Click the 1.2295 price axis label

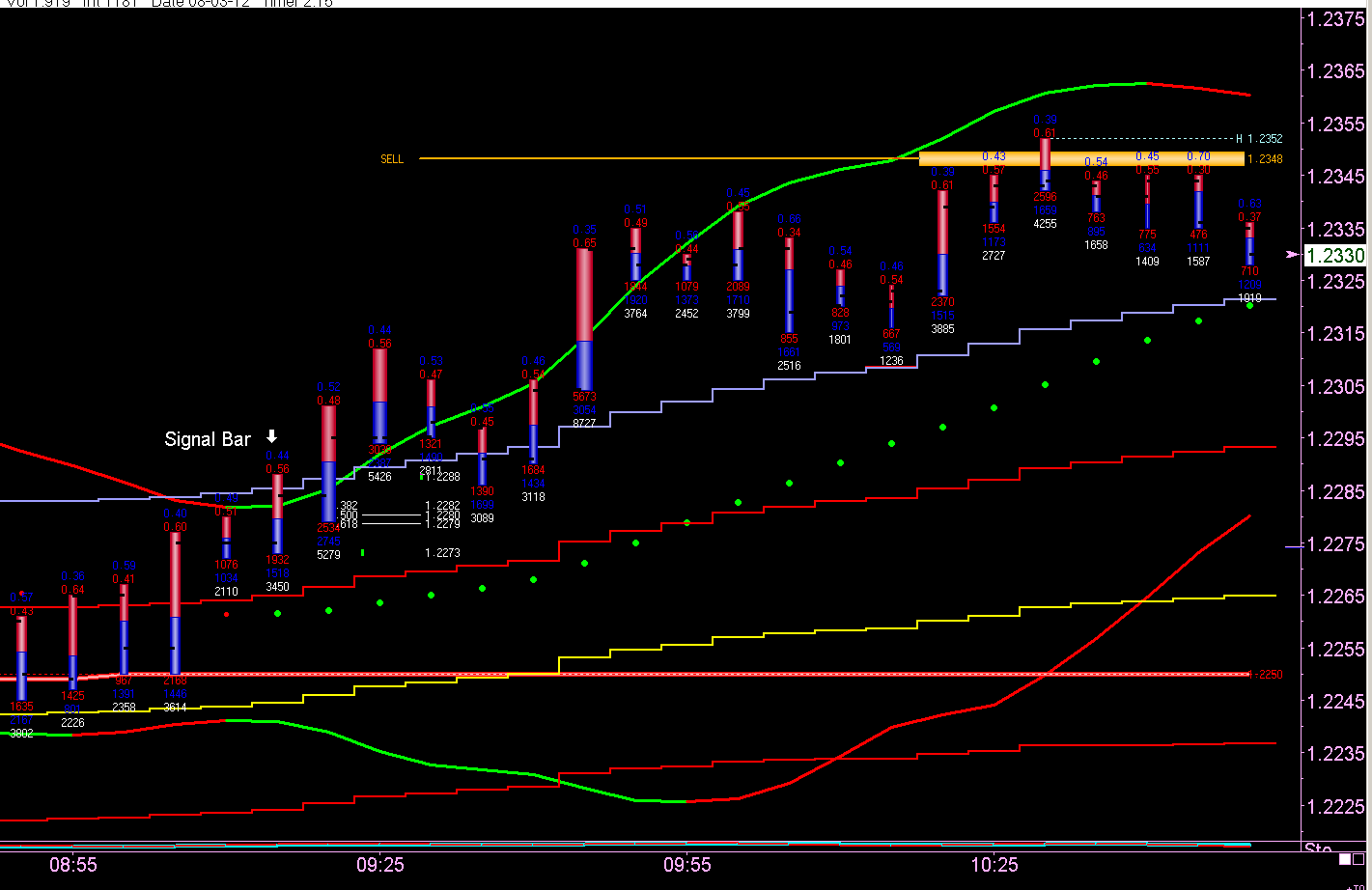click(x=1335, y=439)
